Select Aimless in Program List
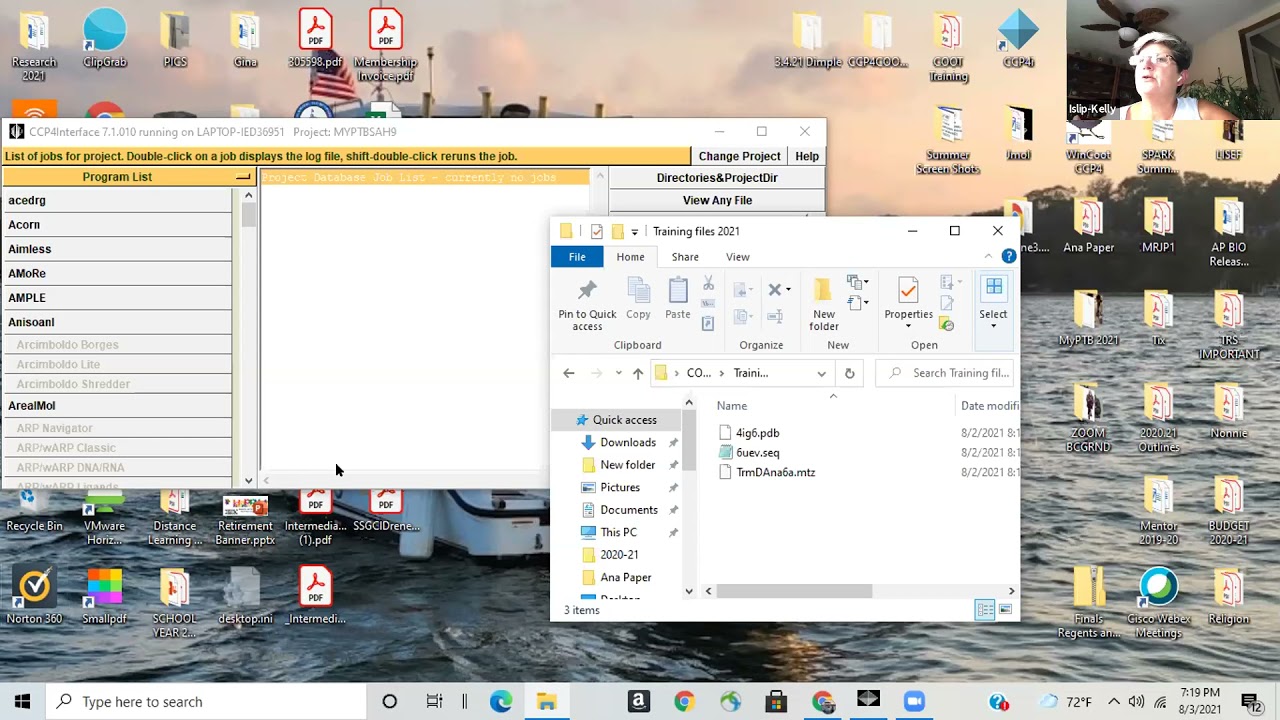Image resolution: width=1280 pixels, height=720 pixels. 117,249
